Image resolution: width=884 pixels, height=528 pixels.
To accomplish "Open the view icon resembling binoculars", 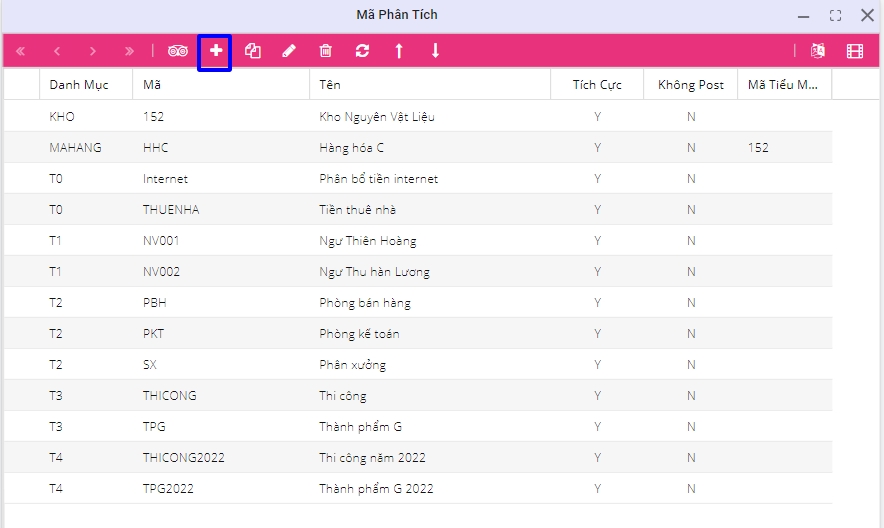I will (x=178, y=51).
